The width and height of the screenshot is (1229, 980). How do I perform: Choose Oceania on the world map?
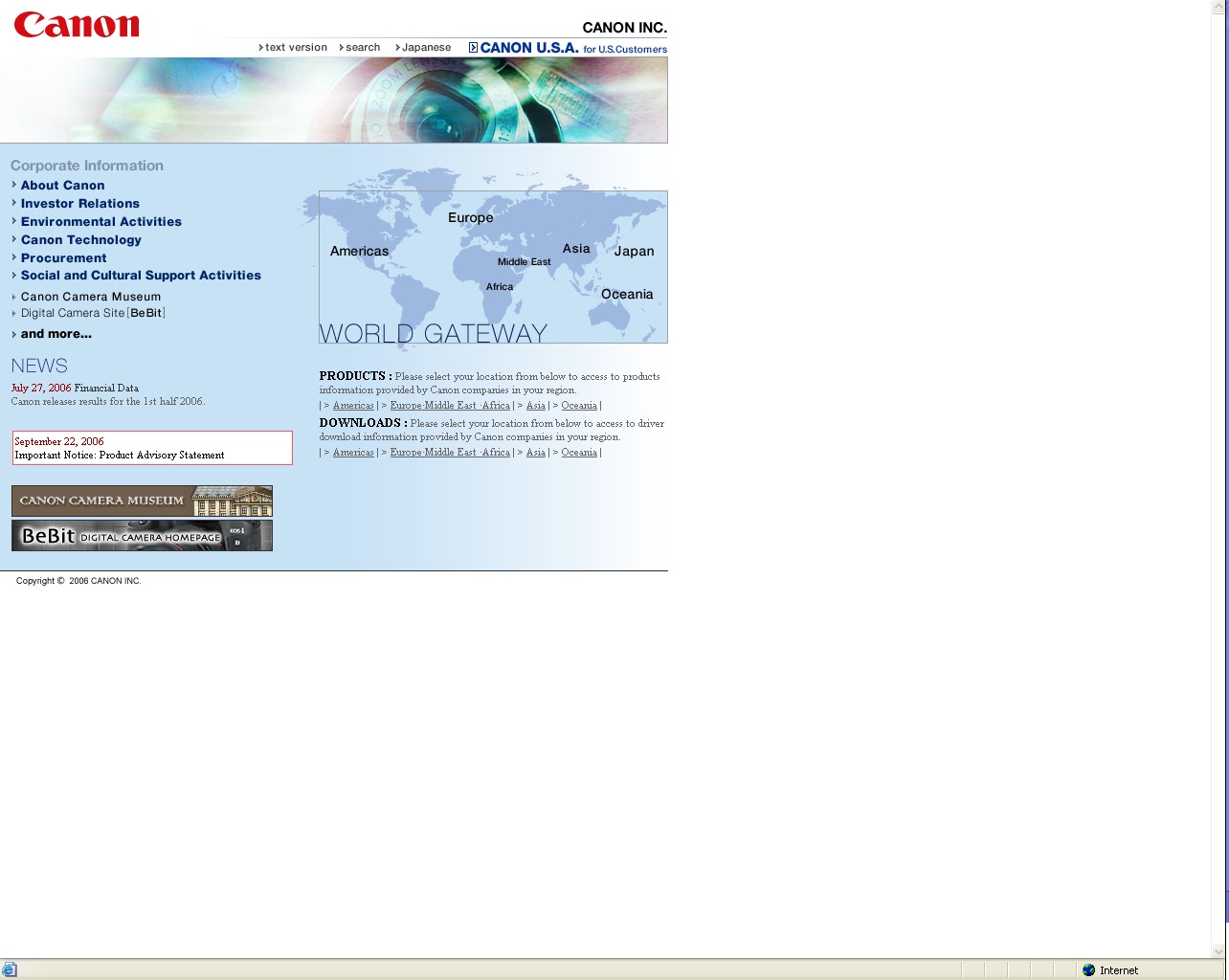tap(627, 295)
